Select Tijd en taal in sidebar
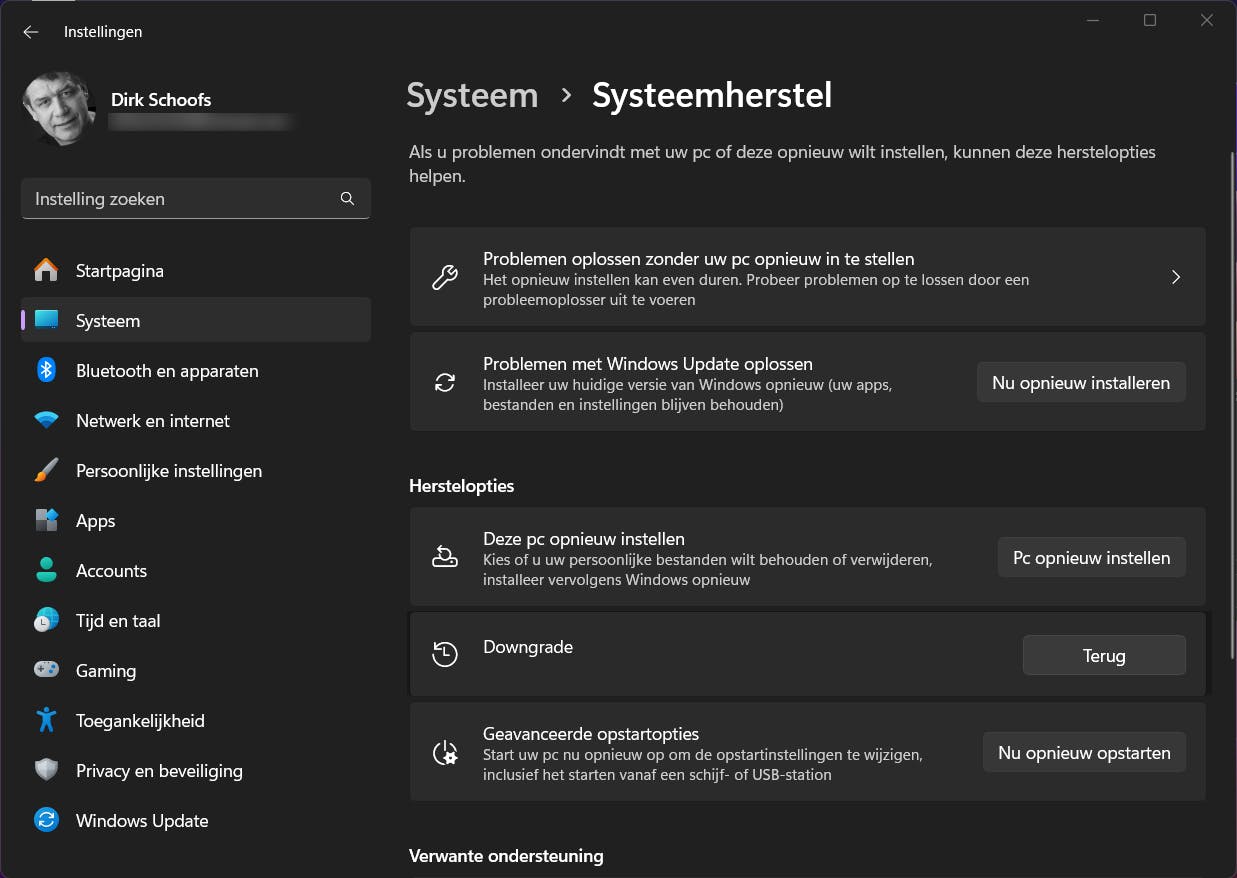The height and width of the screenshot is (878, 1237). (x=118, y=621)
